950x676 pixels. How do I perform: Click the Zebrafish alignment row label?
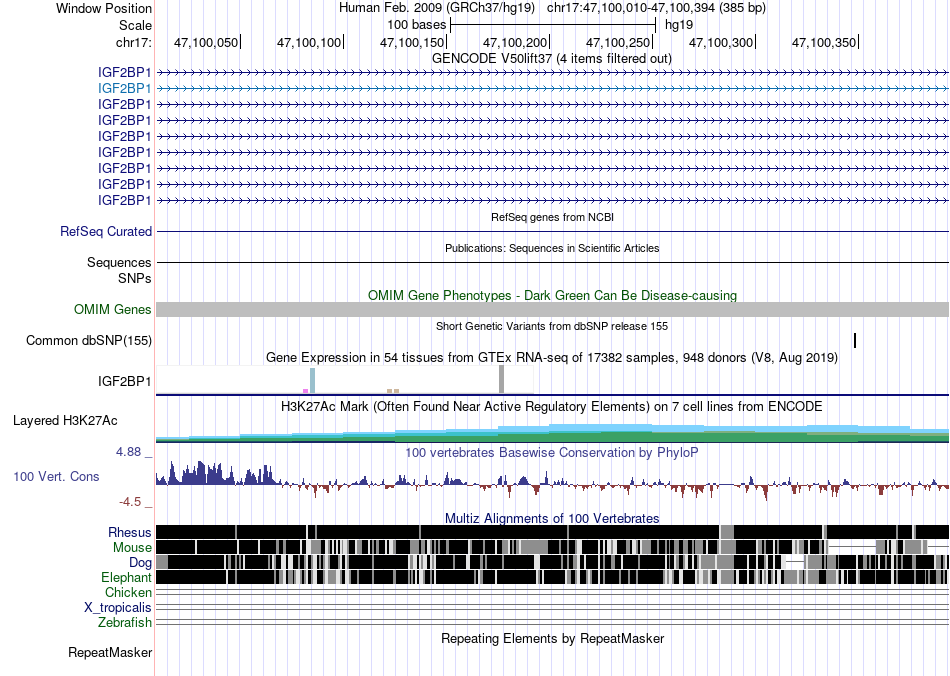click(x=125, y=623)
